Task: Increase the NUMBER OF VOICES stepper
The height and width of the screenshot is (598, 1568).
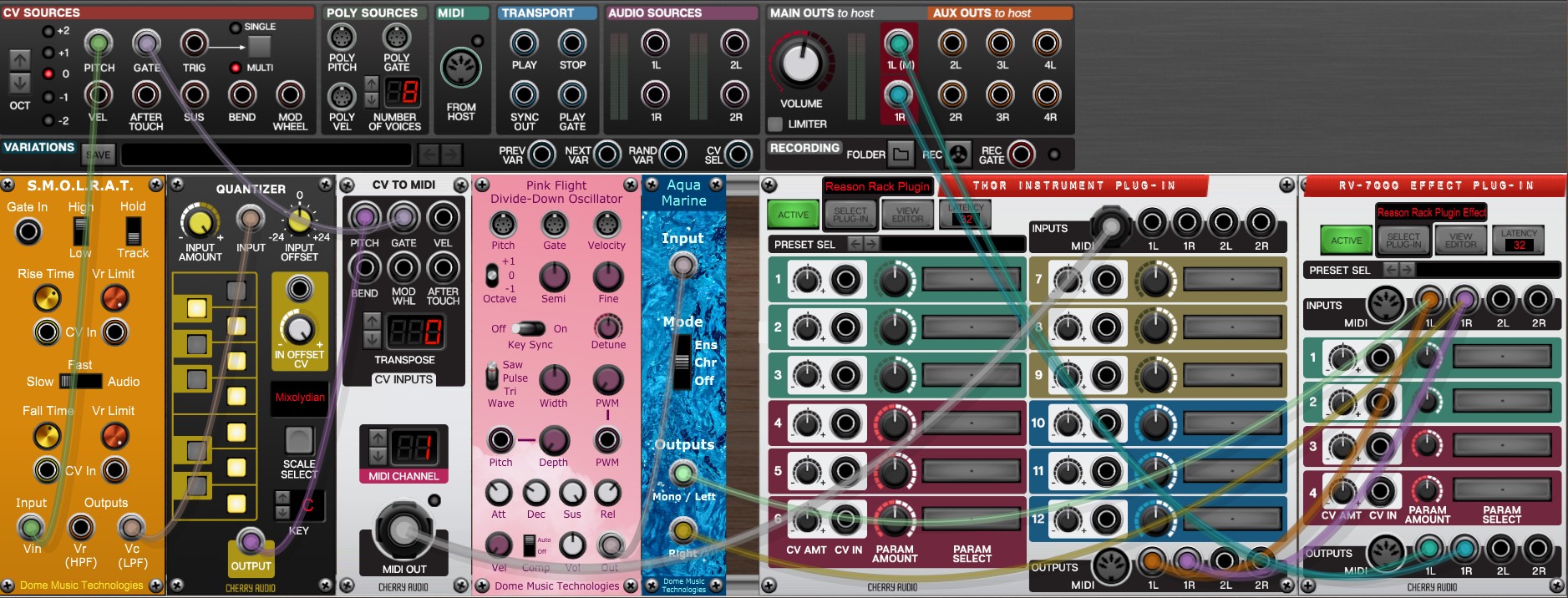Action: [x=372, y=84]
